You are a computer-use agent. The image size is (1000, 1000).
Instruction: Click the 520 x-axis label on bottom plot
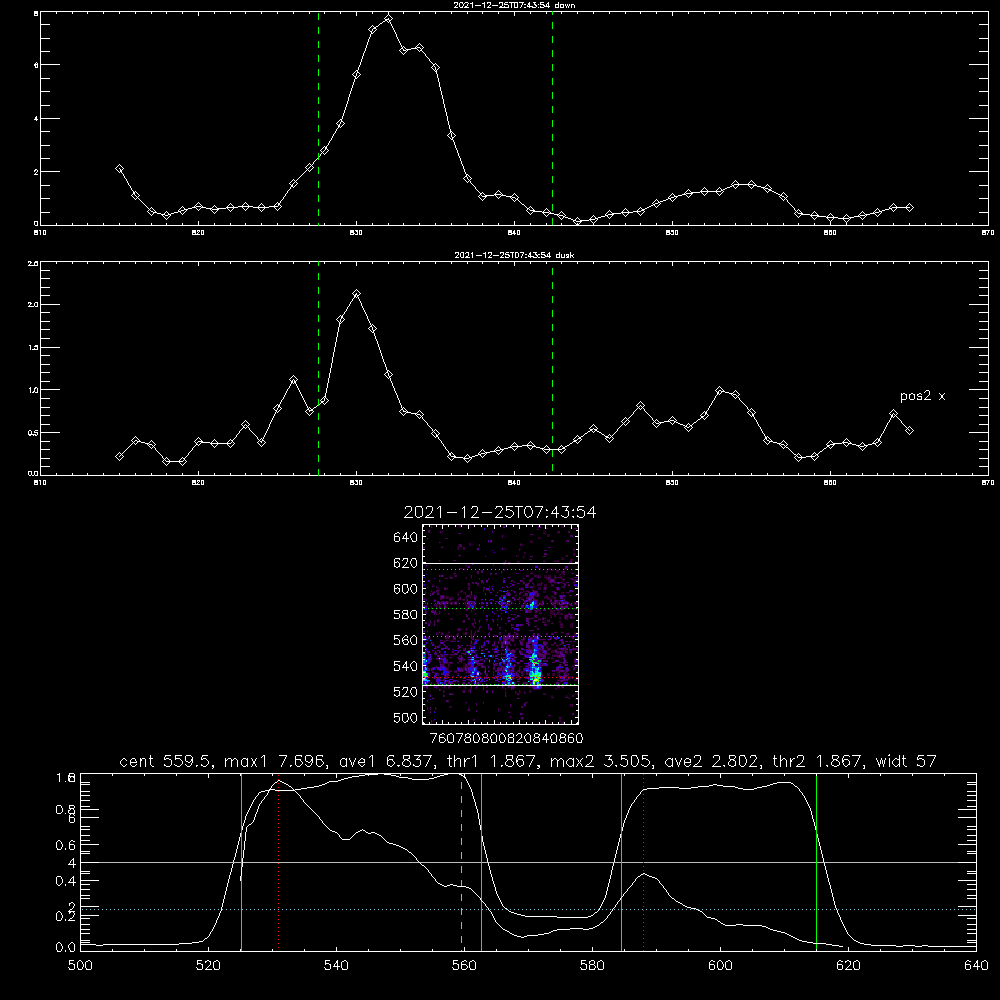(208, 966)
